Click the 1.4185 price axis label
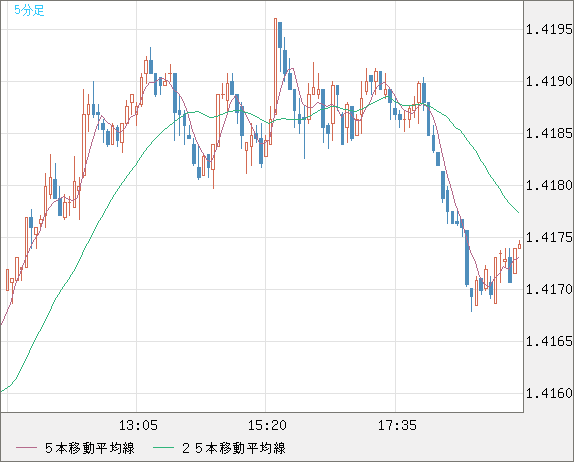574x462 pixels. click(548, 133)
